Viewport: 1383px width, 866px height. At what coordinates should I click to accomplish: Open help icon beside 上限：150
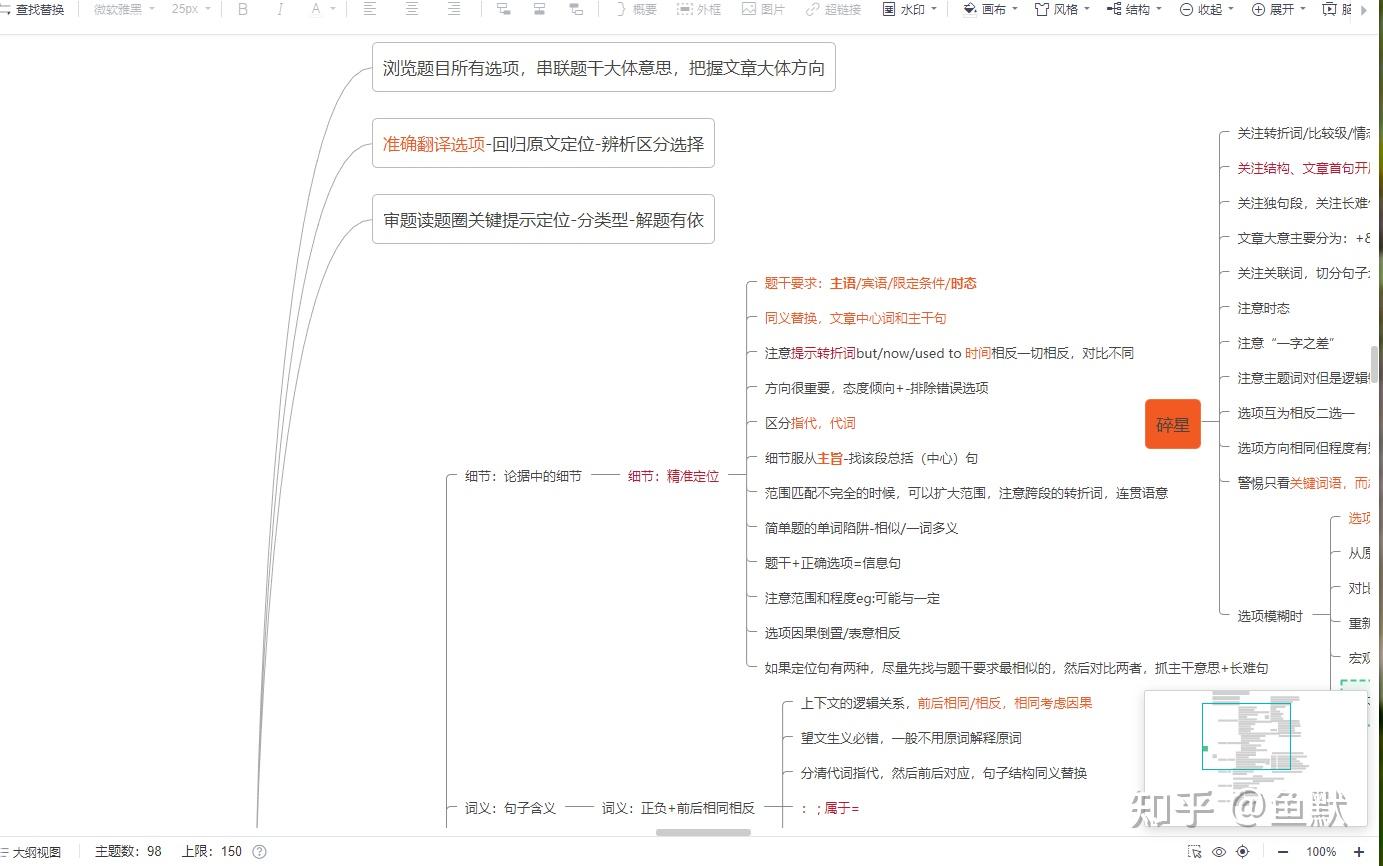pos(259,852)
